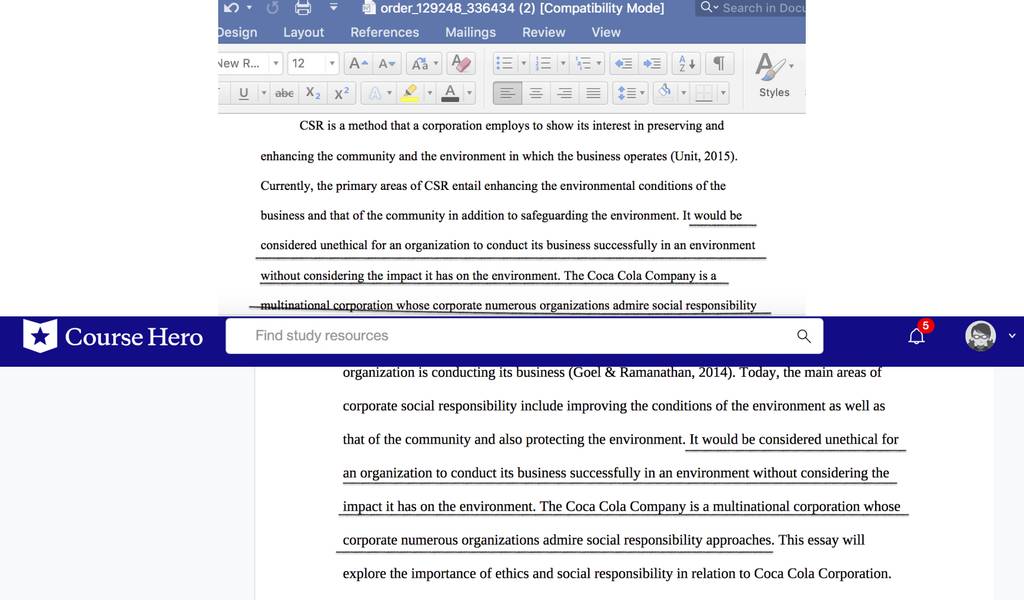1024x600 pixels.
Task: Justify the paragraph text
Action: click(593, 93)
